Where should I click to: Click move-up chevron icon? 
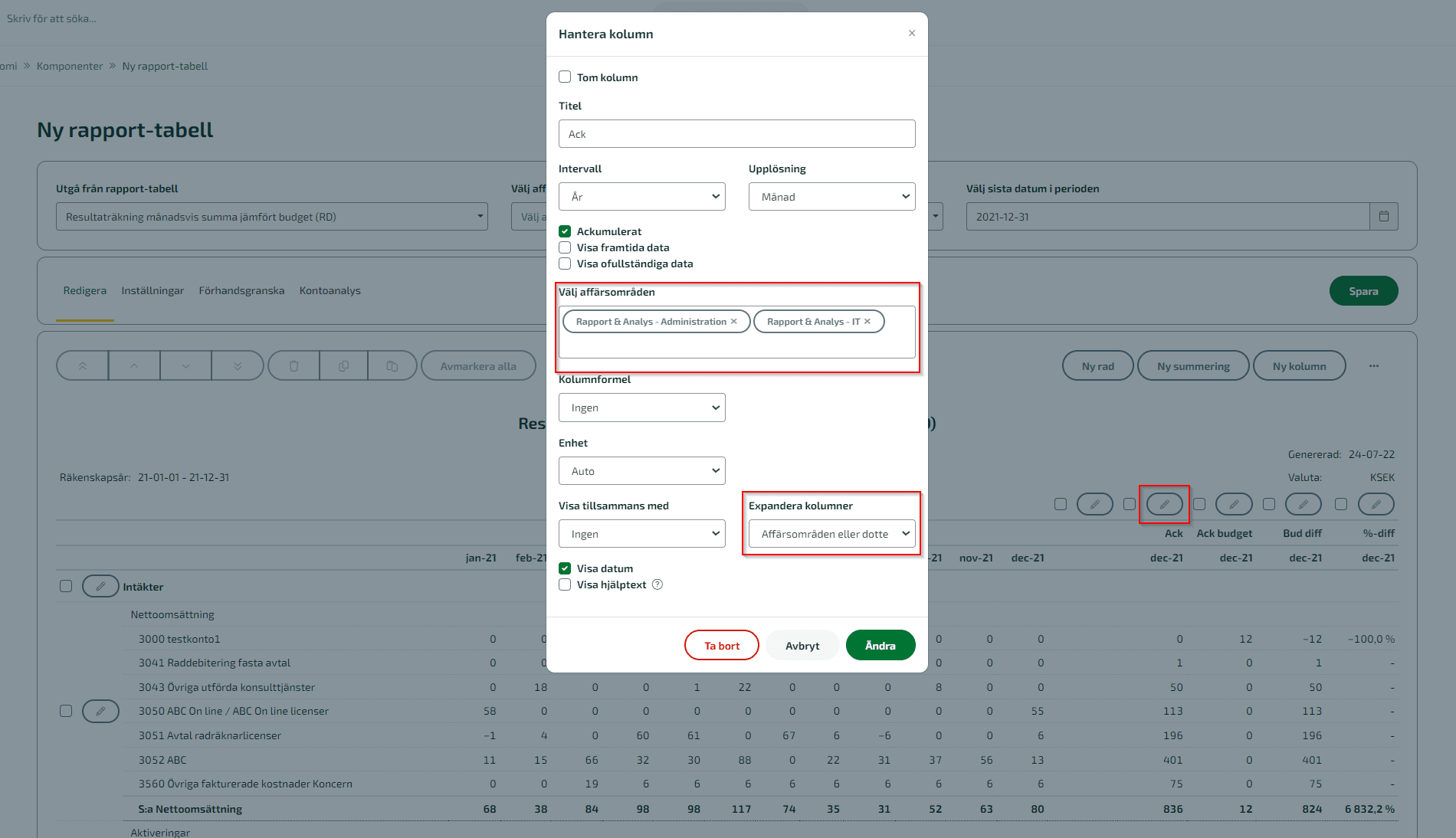134,366
